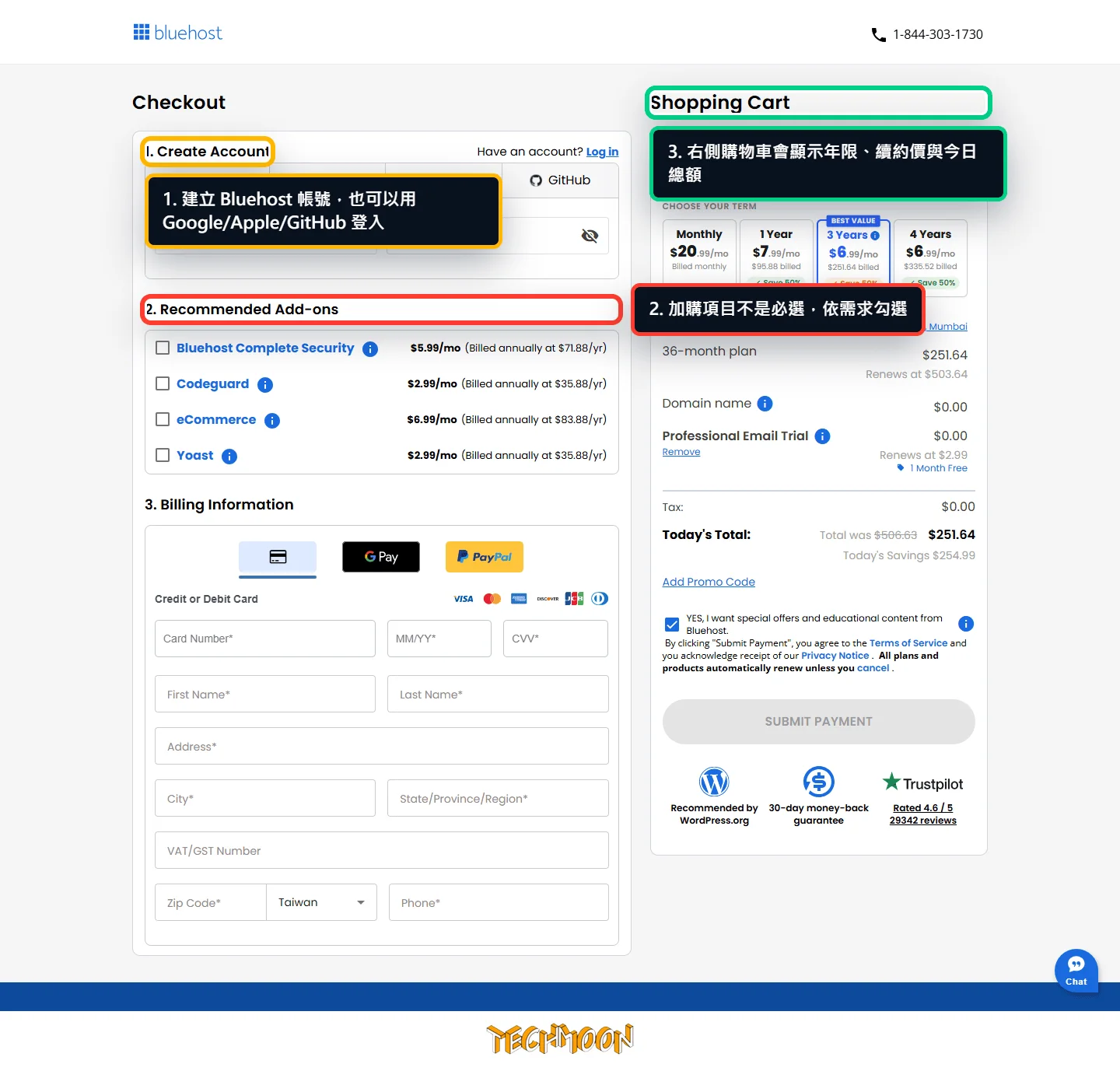Open info icon for Bluehost Complete Security

pos(370,349)
